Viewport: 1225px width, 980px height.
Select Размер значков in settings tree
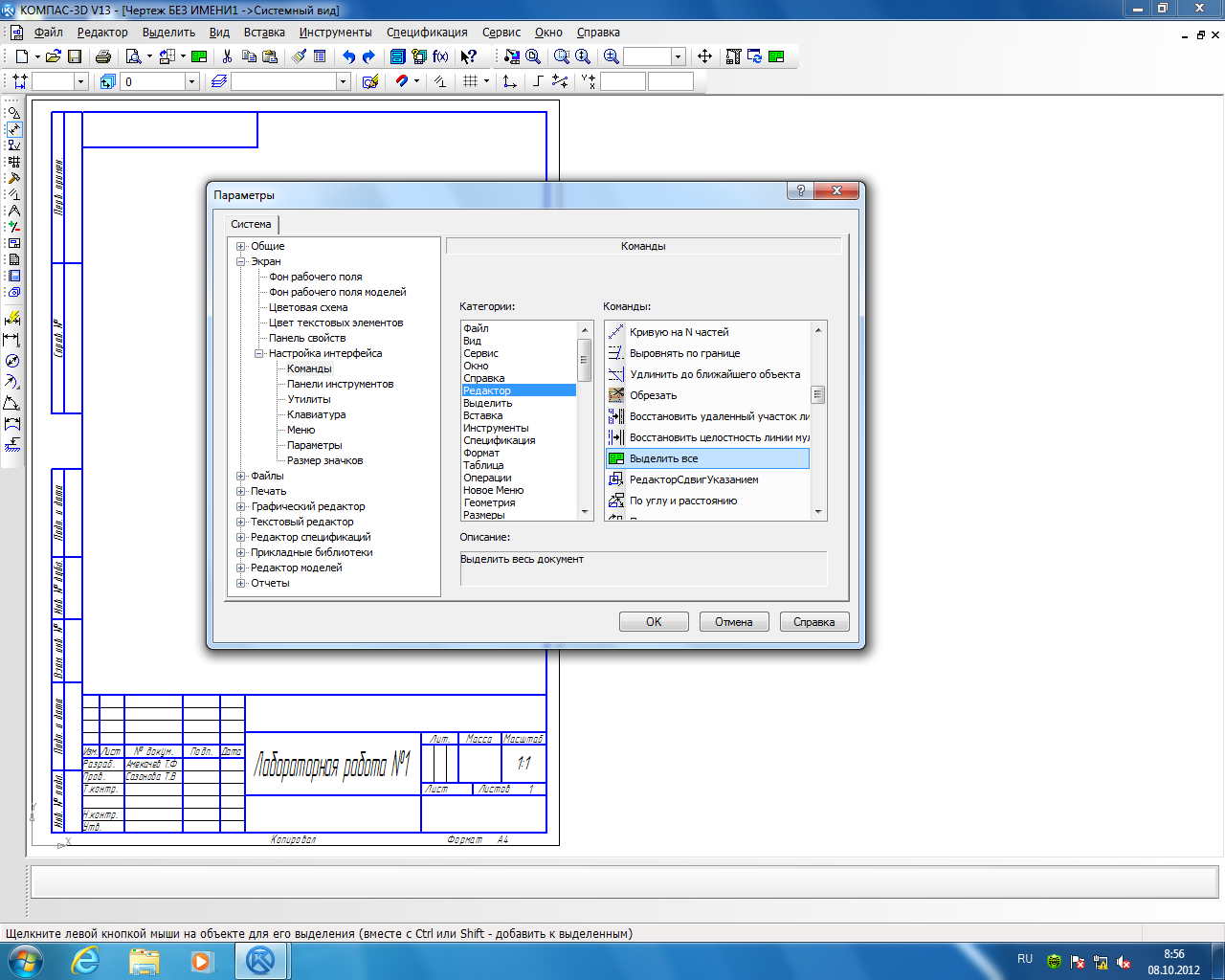click(x=325, y=460)
